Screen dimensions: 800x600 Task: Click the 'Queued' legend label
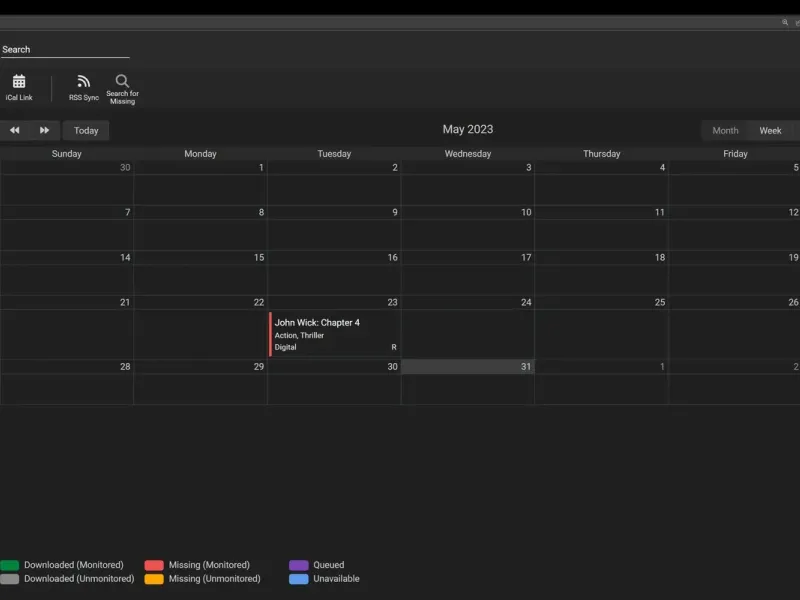pos(329,565)
